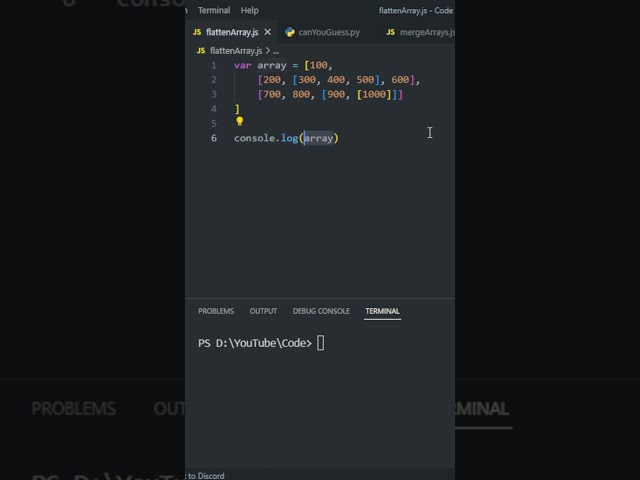
Task: Open the Terminal menu
Action: tap(214, 11)
